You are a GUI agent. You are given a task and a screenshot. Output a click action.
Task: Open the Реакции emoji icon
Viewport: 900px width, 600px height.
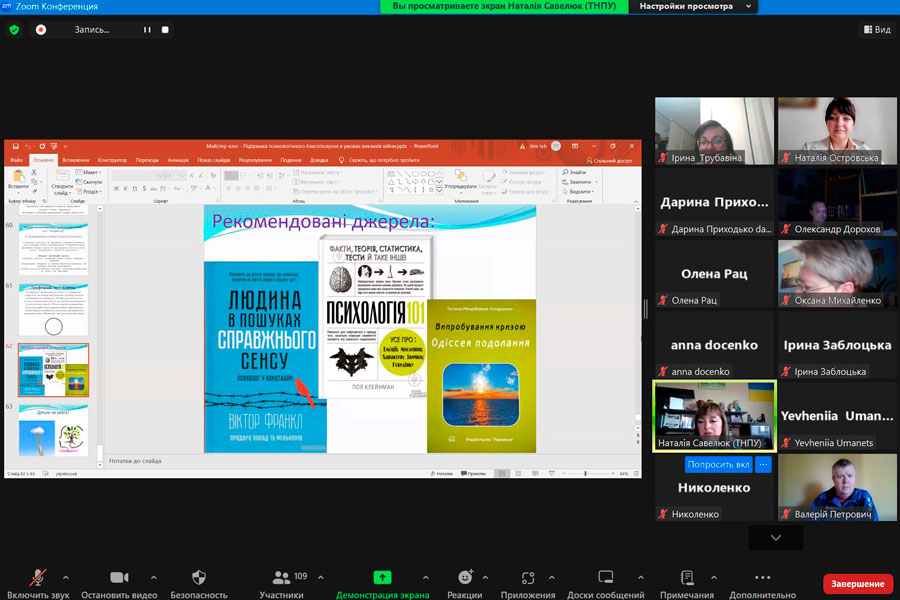coord(465,578)
